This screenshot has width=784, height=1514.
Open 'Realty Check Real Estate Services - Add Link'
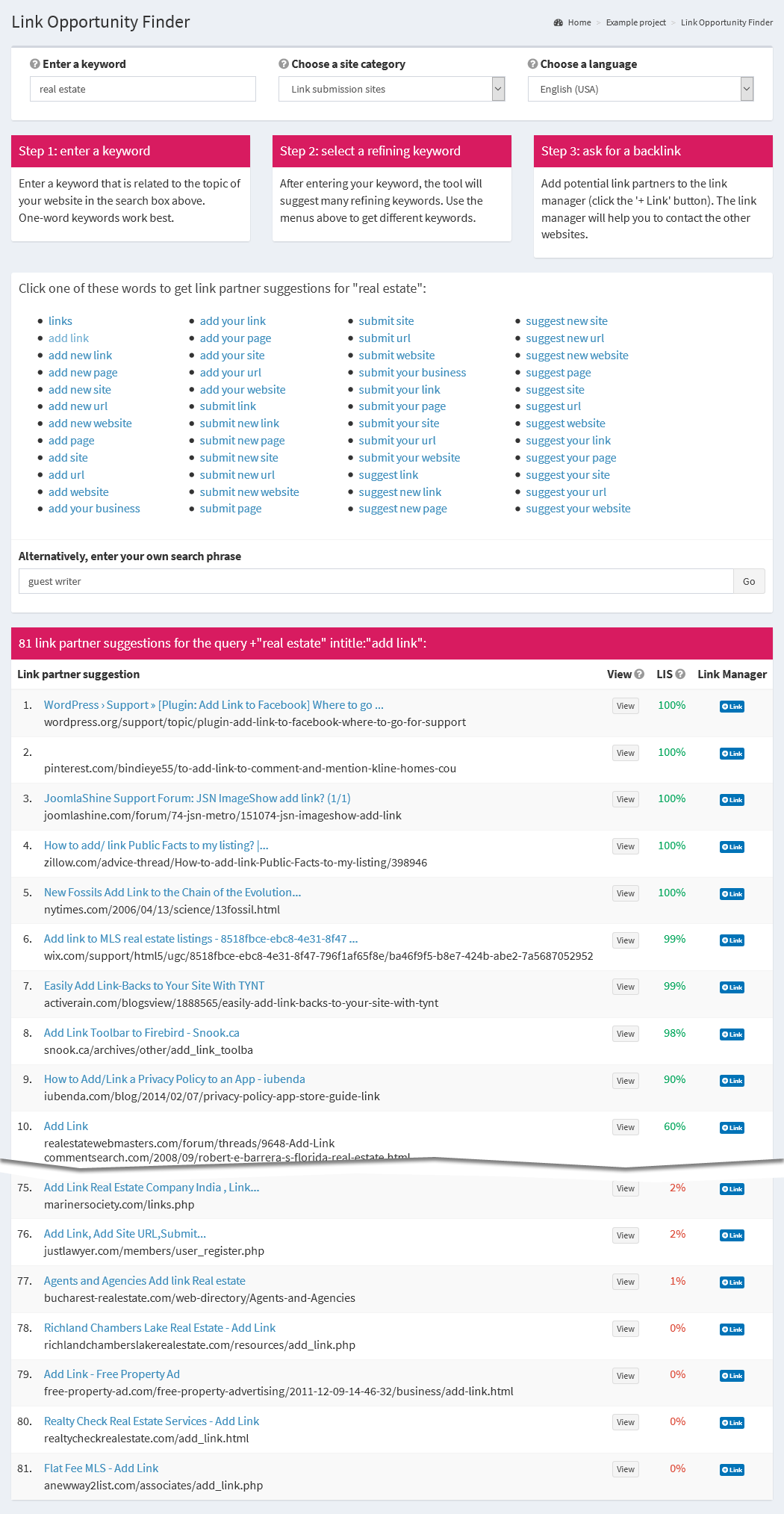pyautogui.click(x=152, y=1421)
